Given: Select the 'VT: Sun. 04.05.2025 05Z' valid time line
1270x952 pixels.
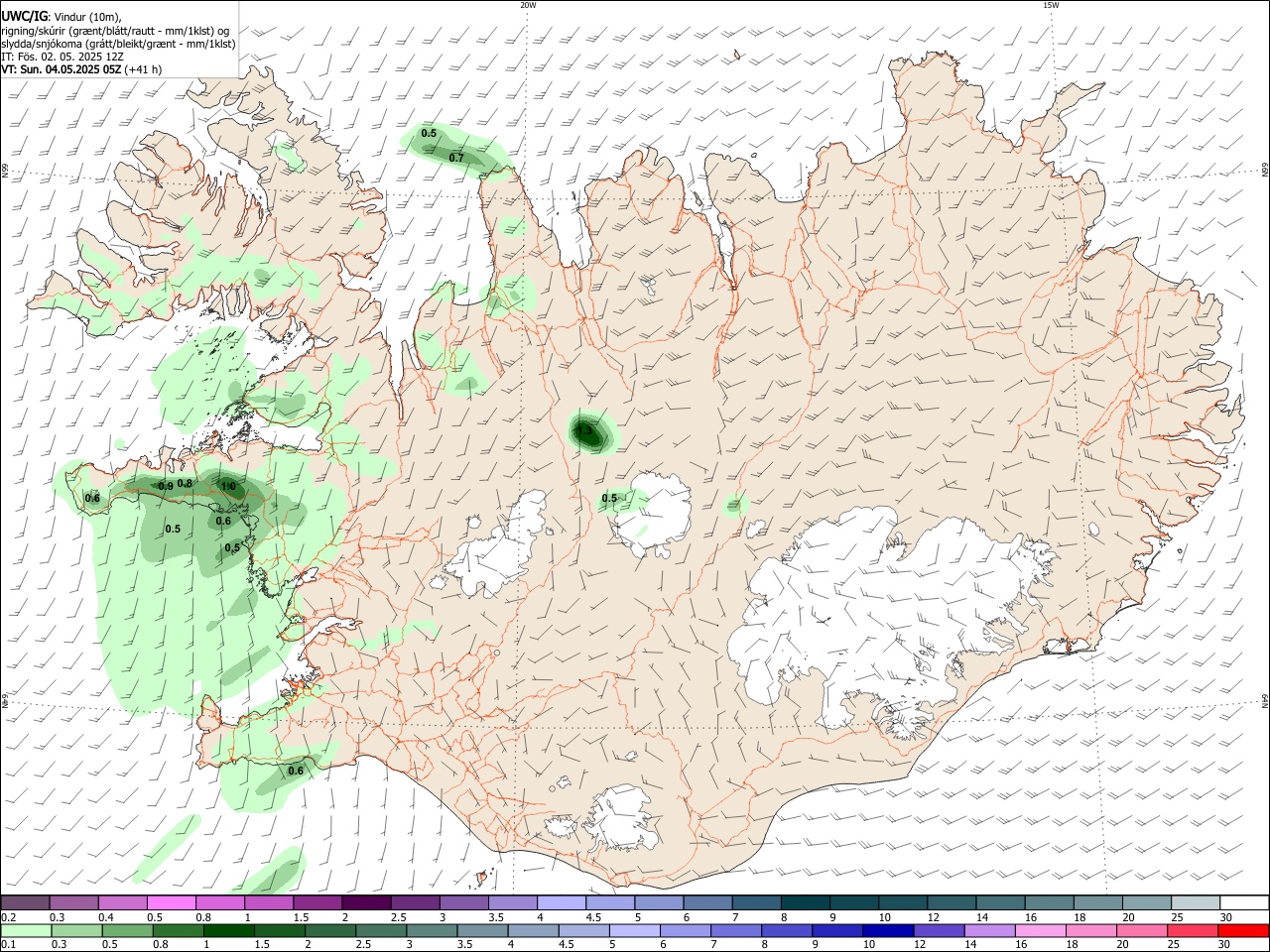Looking at the screenshot, I should (63, 69).
